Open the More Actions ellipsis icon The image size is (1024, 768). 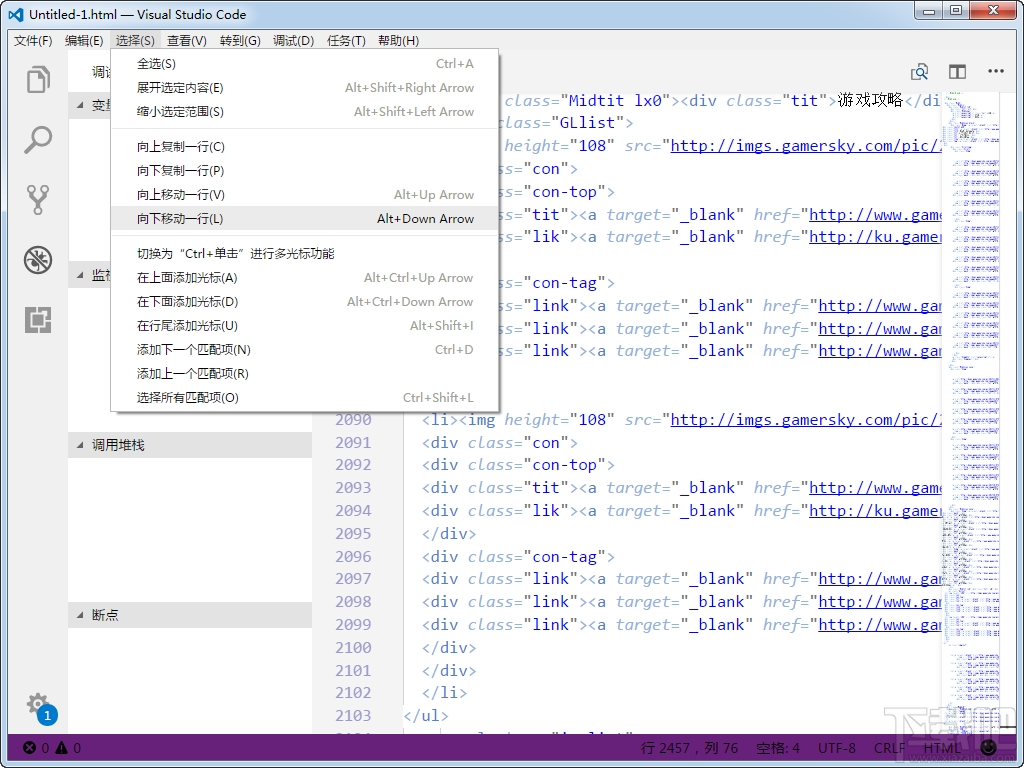pos(996,71)
